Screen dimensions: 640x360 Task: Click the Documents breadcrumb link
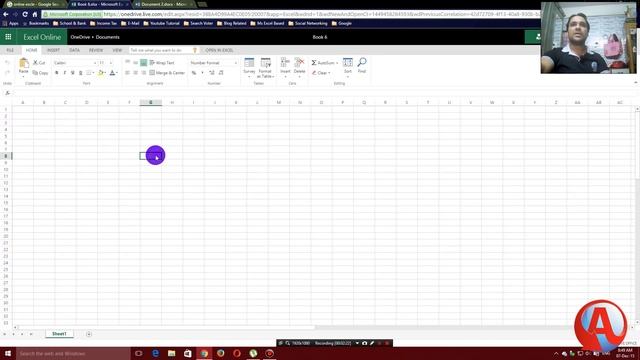point(108,37)
